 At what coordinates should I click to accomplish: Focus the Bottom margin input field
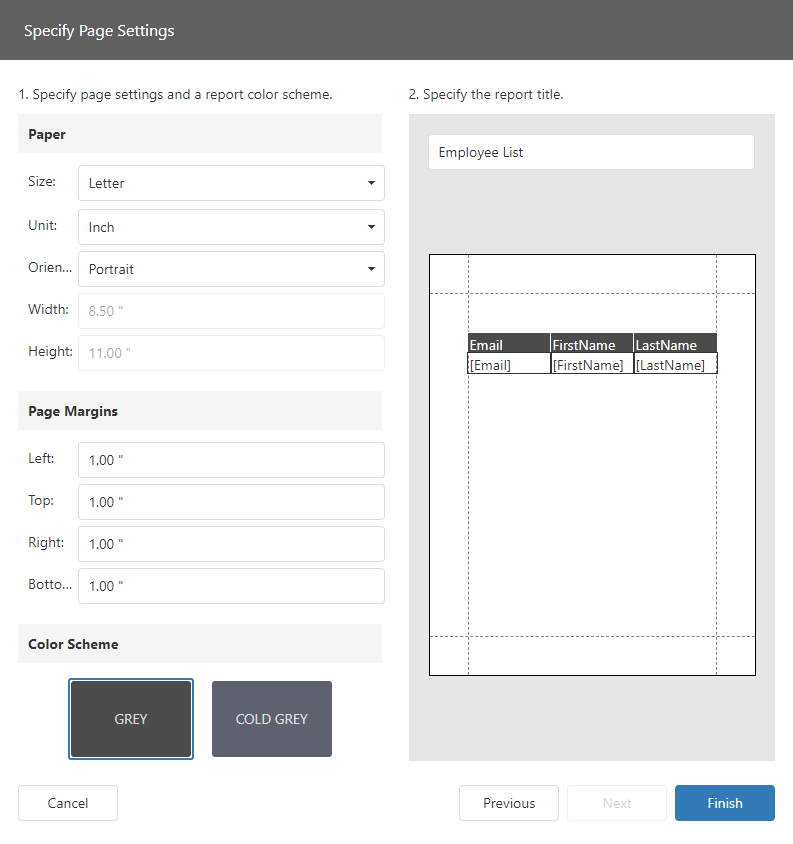(x=231, y=586)
